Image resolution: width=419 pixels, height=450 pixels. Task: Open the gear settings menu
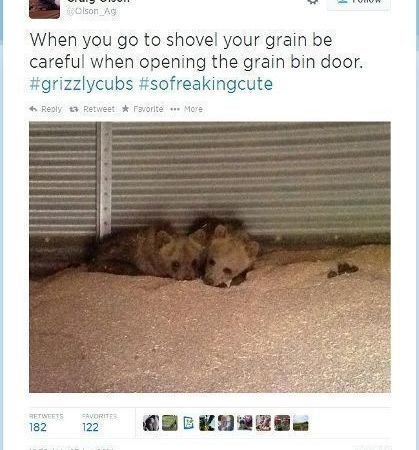(312, 2)
